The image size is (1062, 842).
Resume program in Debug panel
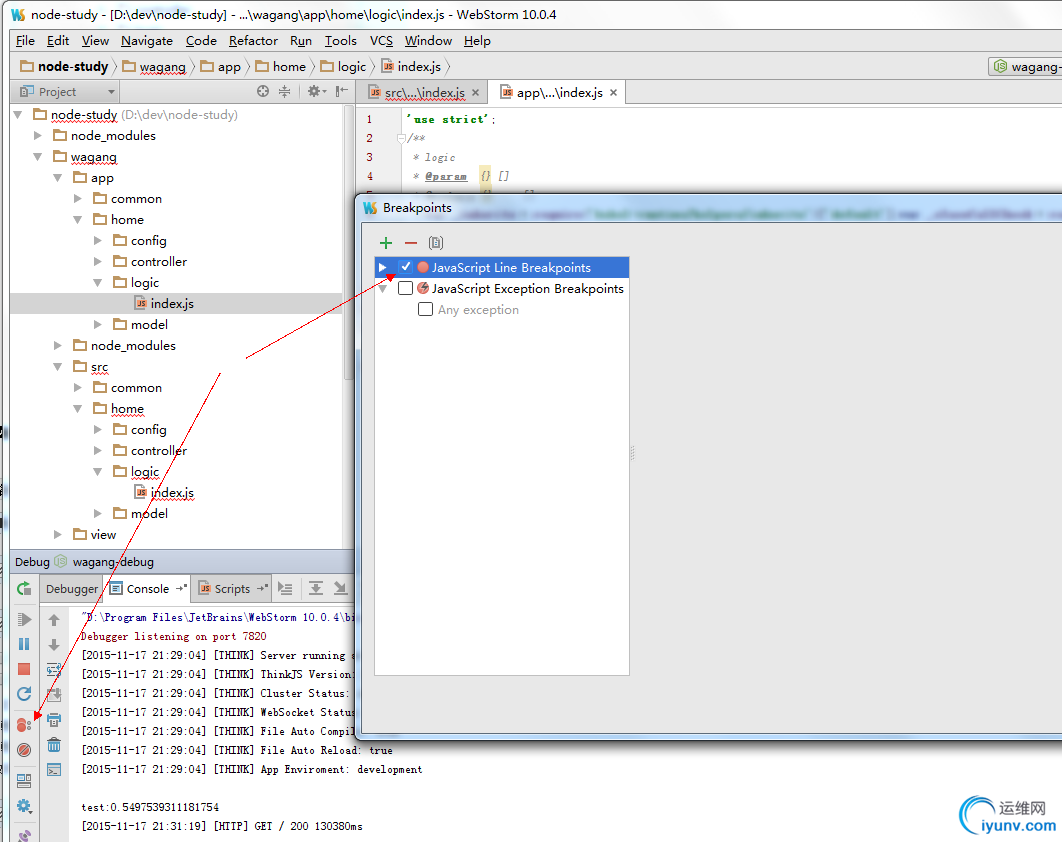pos(24,619)
